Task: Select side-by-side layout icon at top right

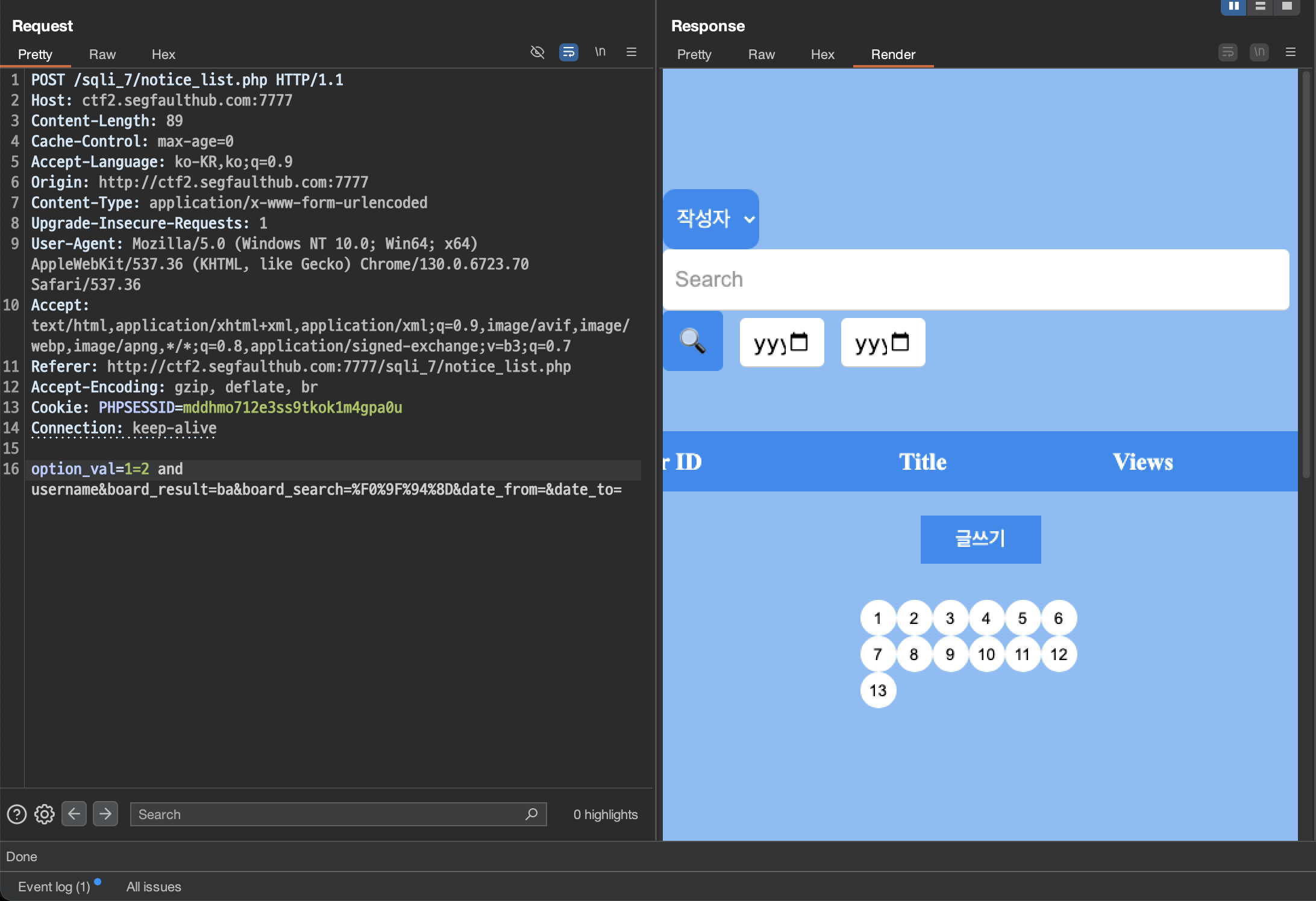Action: click(x=1233, y=6)
